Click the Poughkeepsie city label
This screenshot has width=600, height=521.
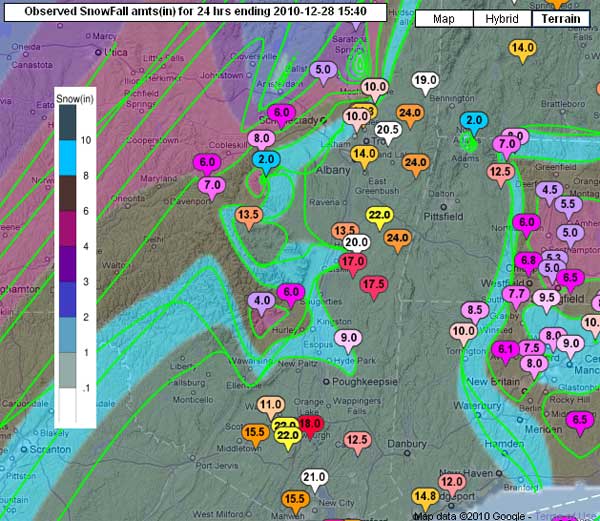[365, 381]
